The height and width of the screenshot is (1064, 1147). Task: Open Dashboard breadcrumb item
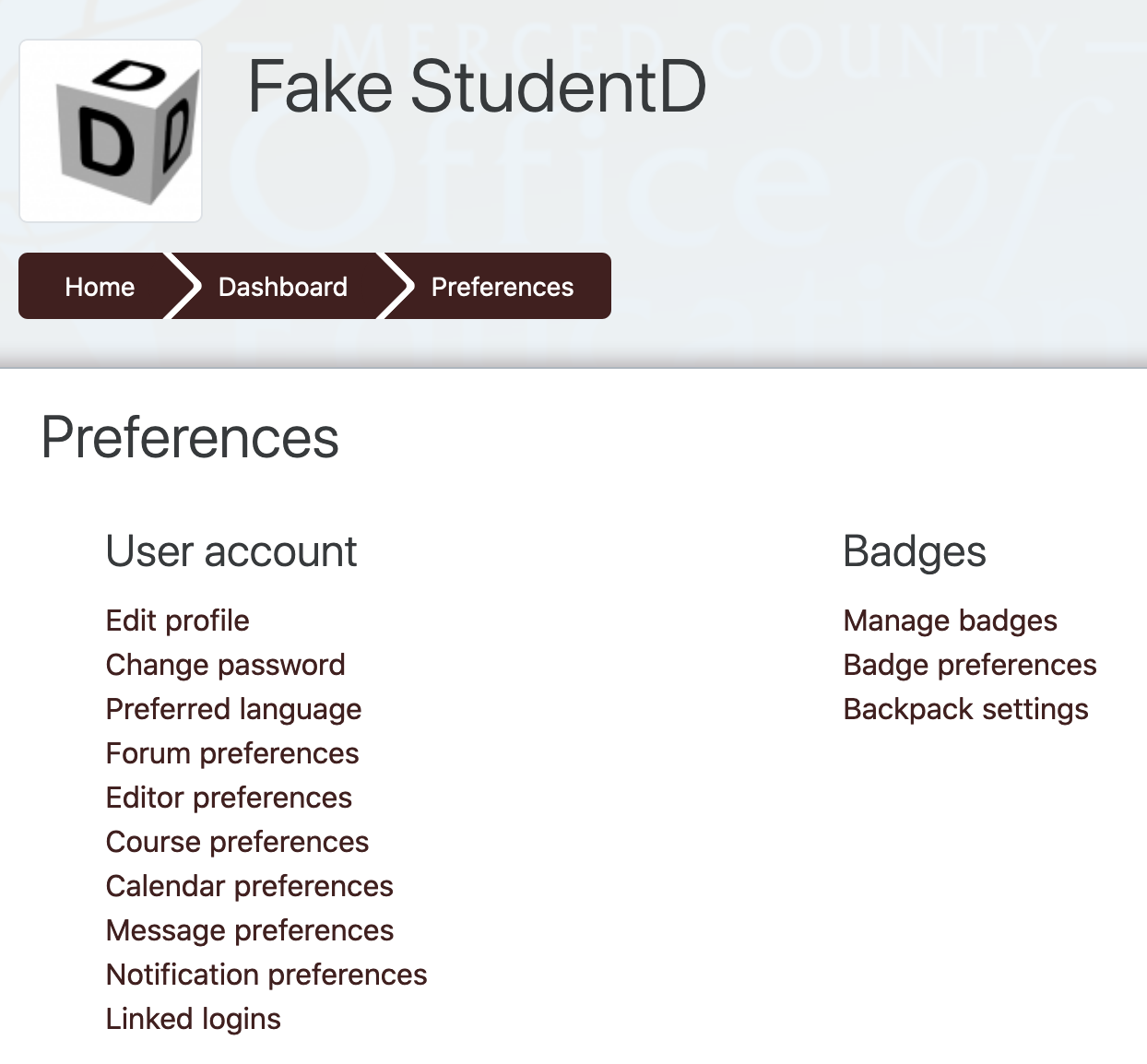click(x=283, y=287)
